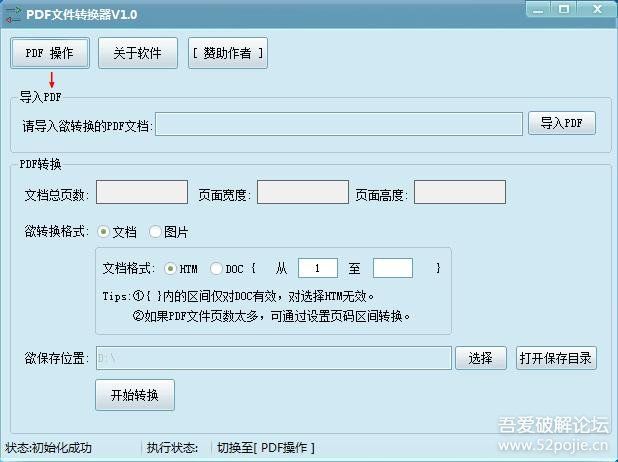The width and height of the screenshot is (618, 462).
Task: Click the tip about setting page range
Action: click(271, 316)
